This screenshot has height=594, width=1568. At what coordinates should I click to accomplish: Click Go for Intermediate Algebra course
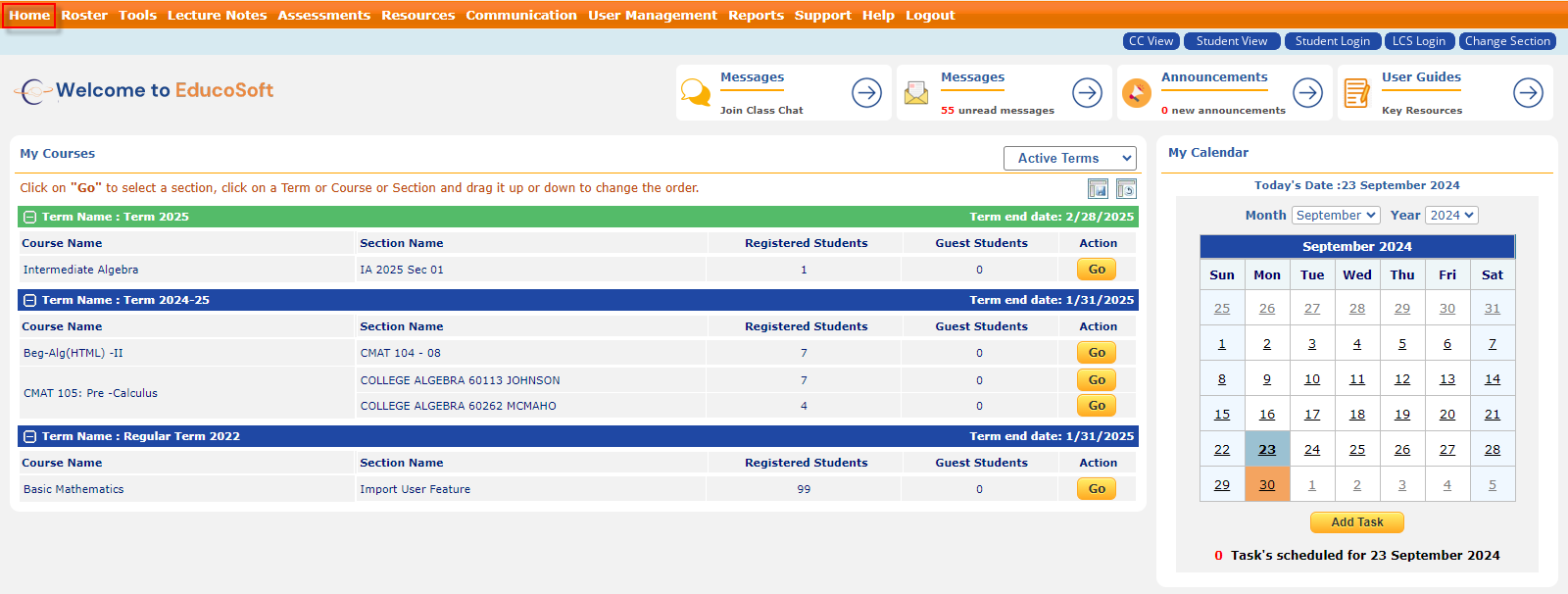coord(1097,270)
